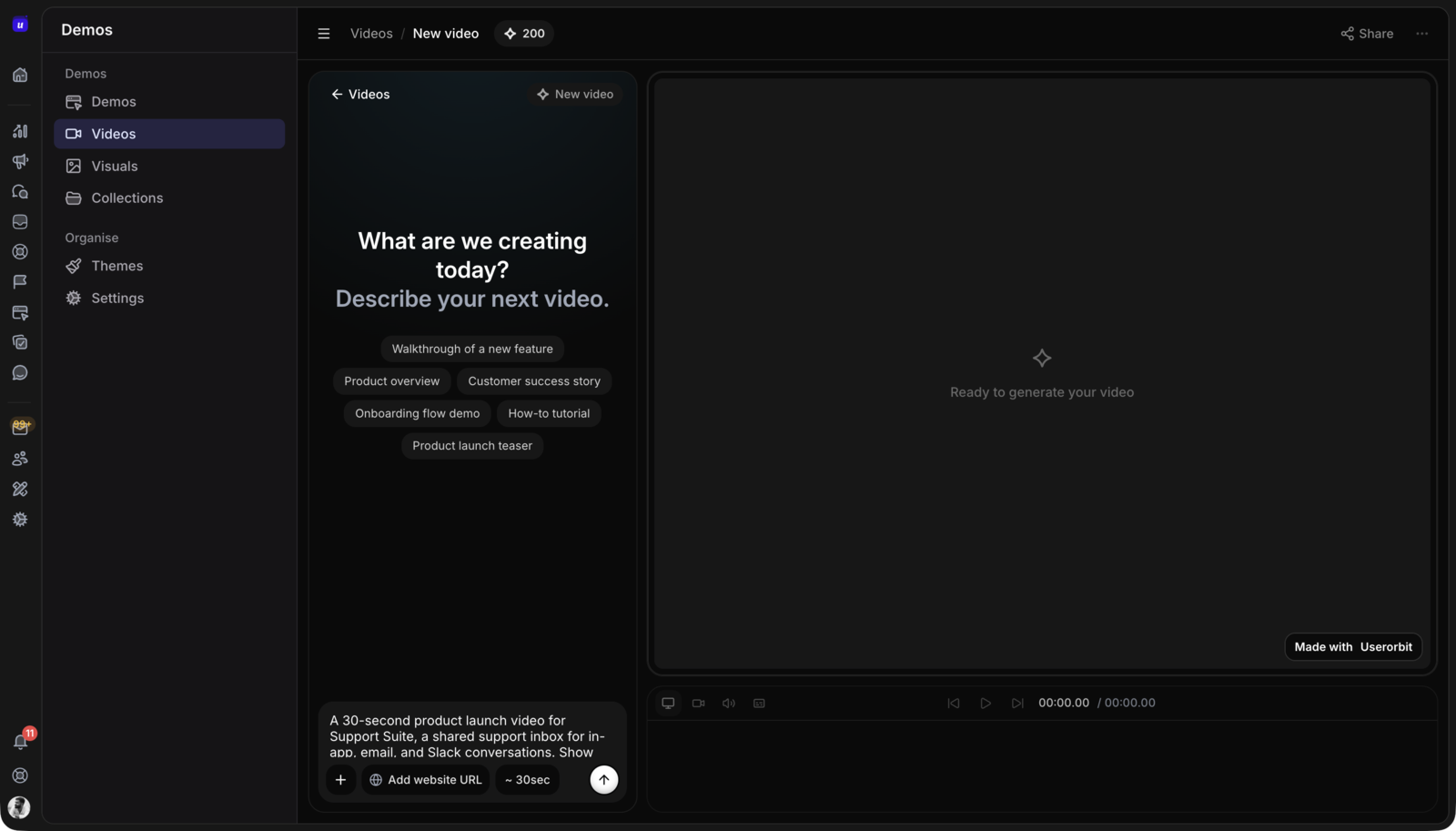Open the flag icon in left rail
The width and height of the screenshot is (1456, 831).
20,281
